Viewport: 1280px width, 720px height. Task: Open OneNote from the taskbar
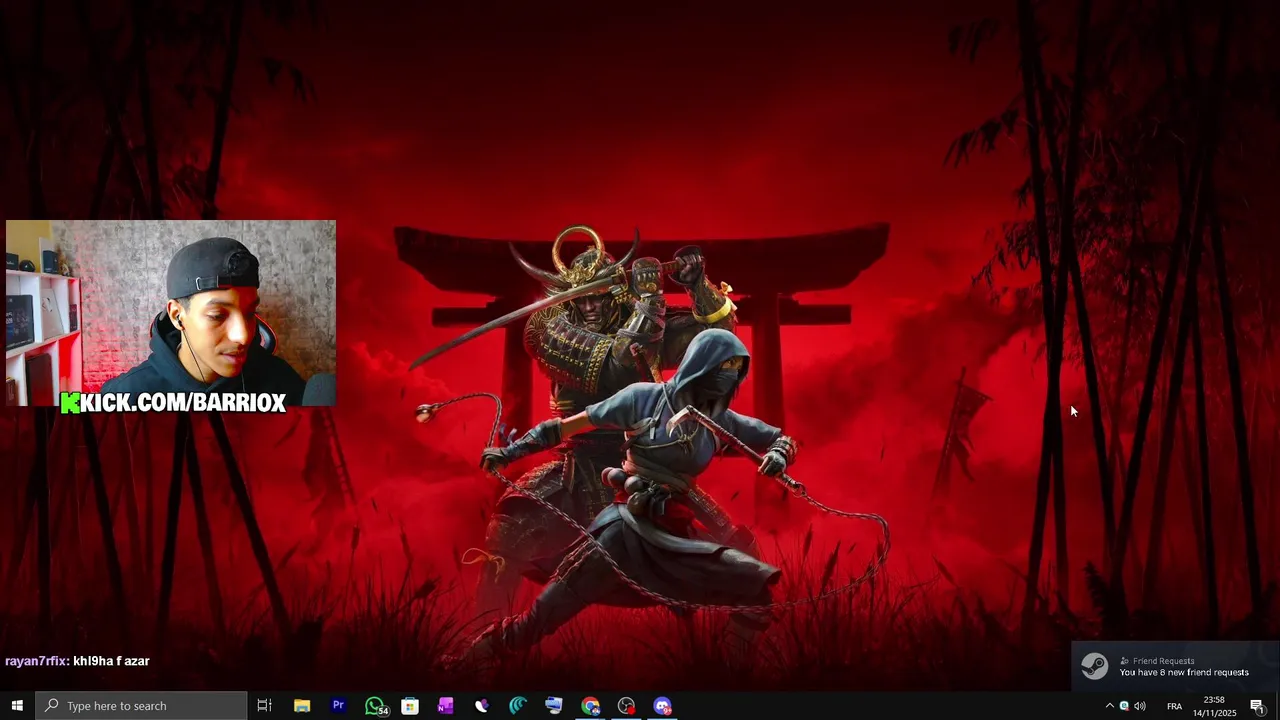446,706
